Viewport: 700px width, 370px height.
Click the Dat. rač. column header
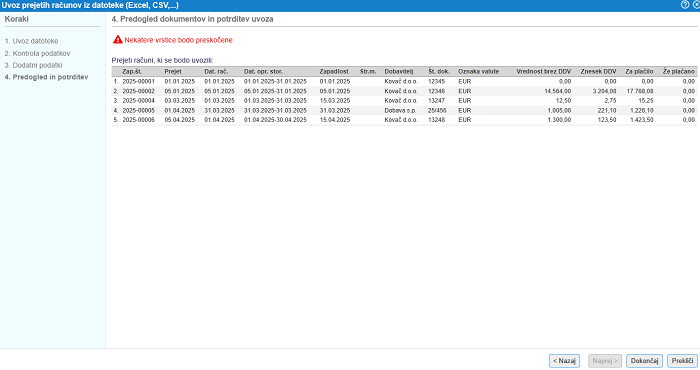coord(216,71)
